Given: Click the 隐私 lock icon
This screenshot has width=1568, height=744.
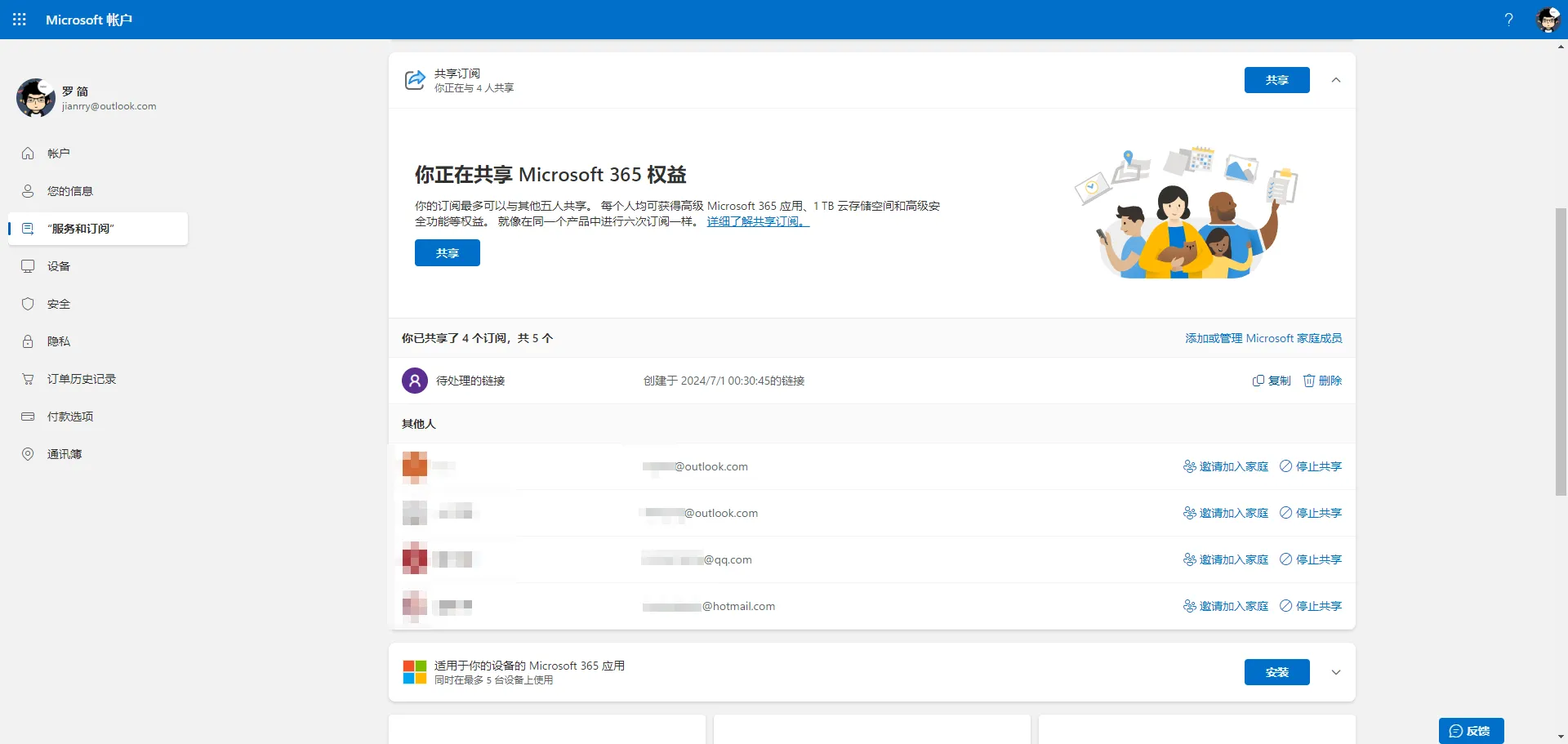Looking at the screenshot, I should point(28,341).
